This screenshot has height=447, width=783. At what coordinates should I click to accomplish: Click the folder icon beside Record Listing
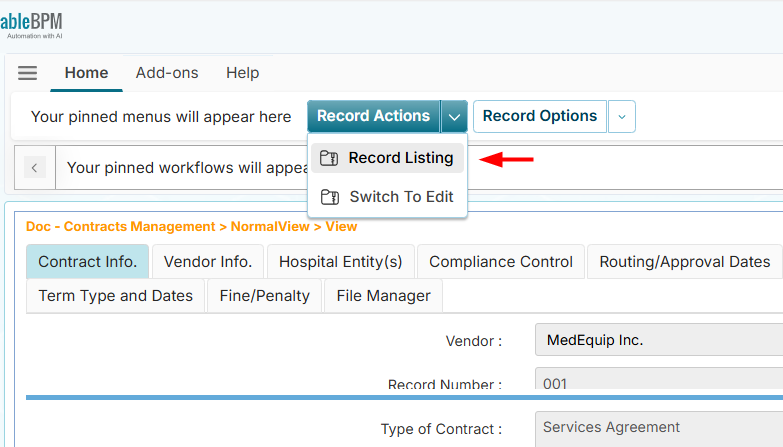point(328,158)
